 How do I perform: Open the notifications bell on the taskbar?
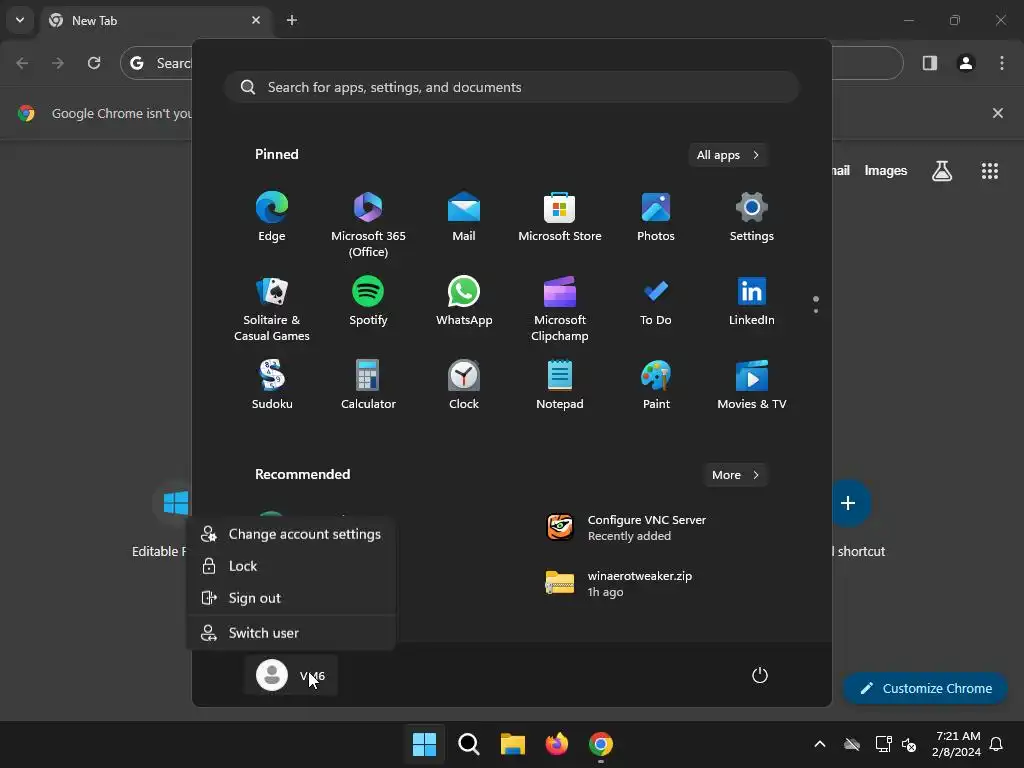[x=996, y=744]
